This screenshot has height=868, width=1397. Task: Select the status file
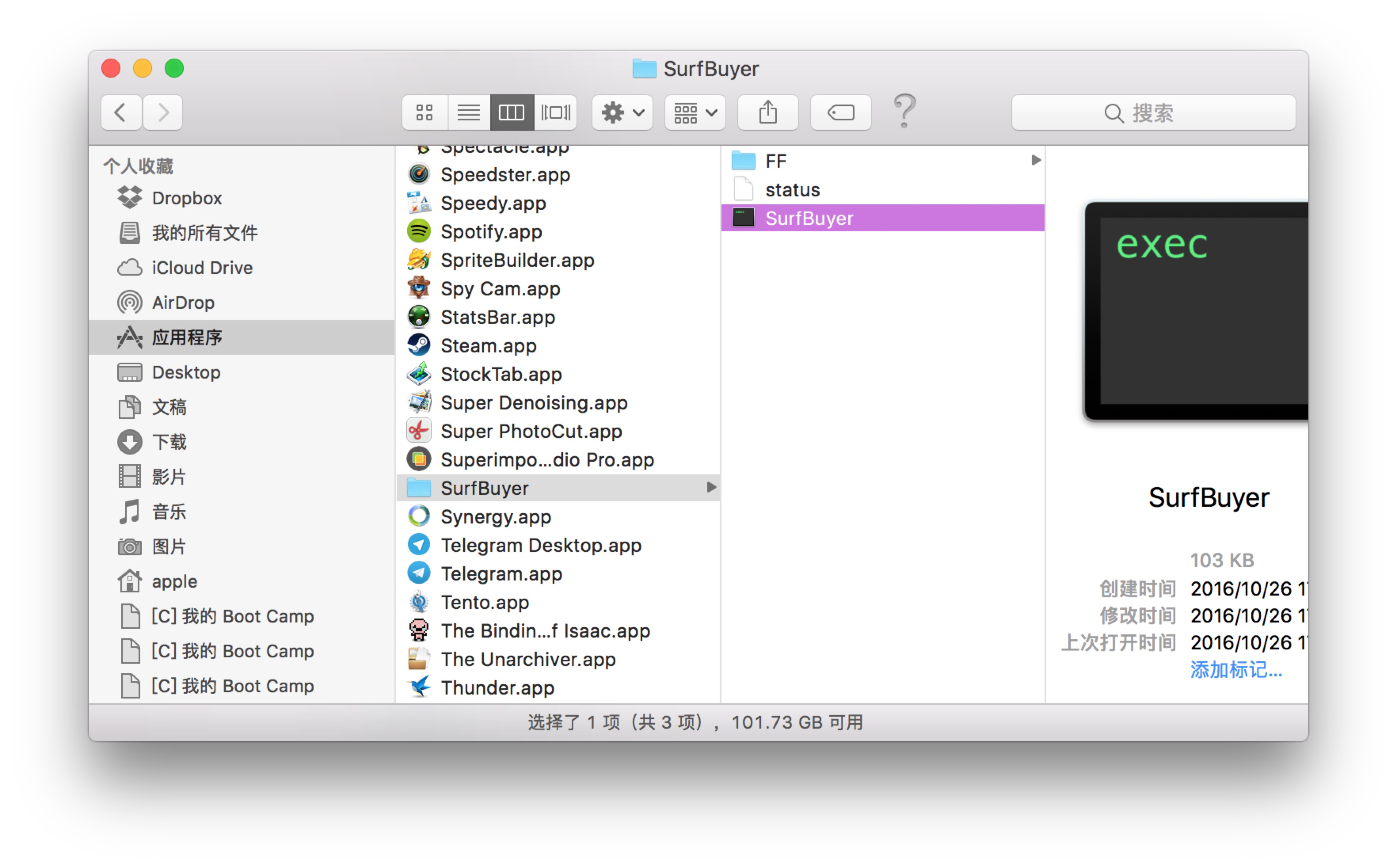(x=792, y=189)
